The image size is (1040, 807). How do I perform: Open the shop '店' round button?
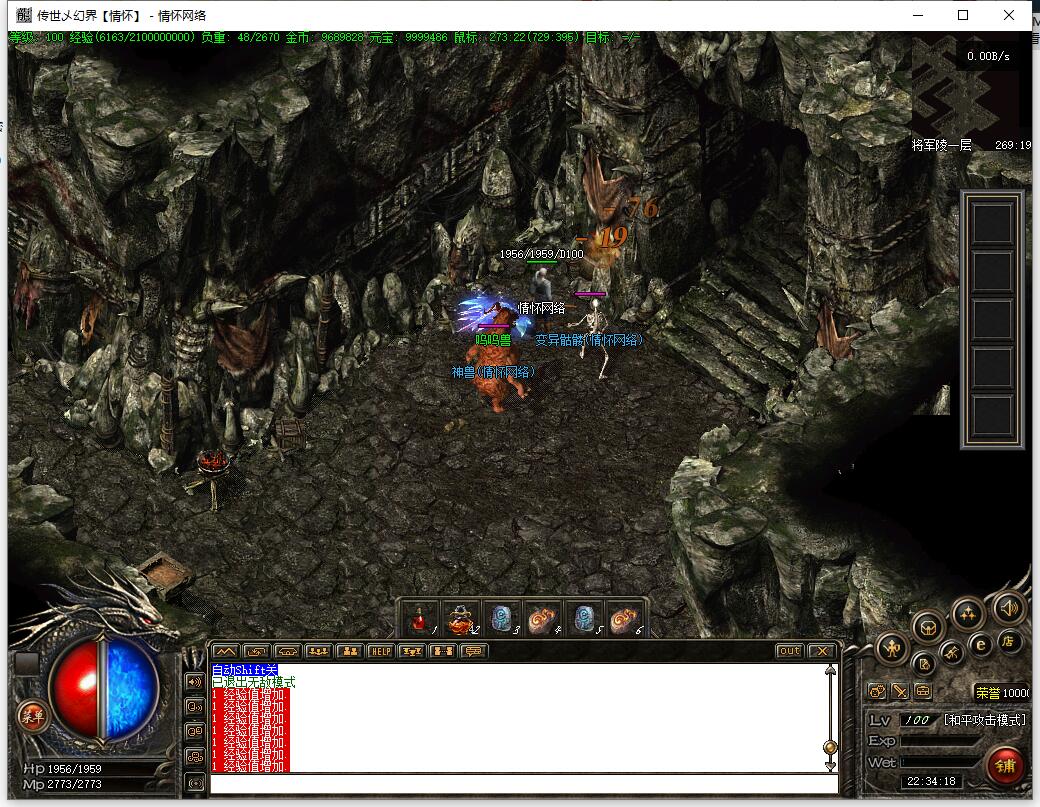[1008, 641]
